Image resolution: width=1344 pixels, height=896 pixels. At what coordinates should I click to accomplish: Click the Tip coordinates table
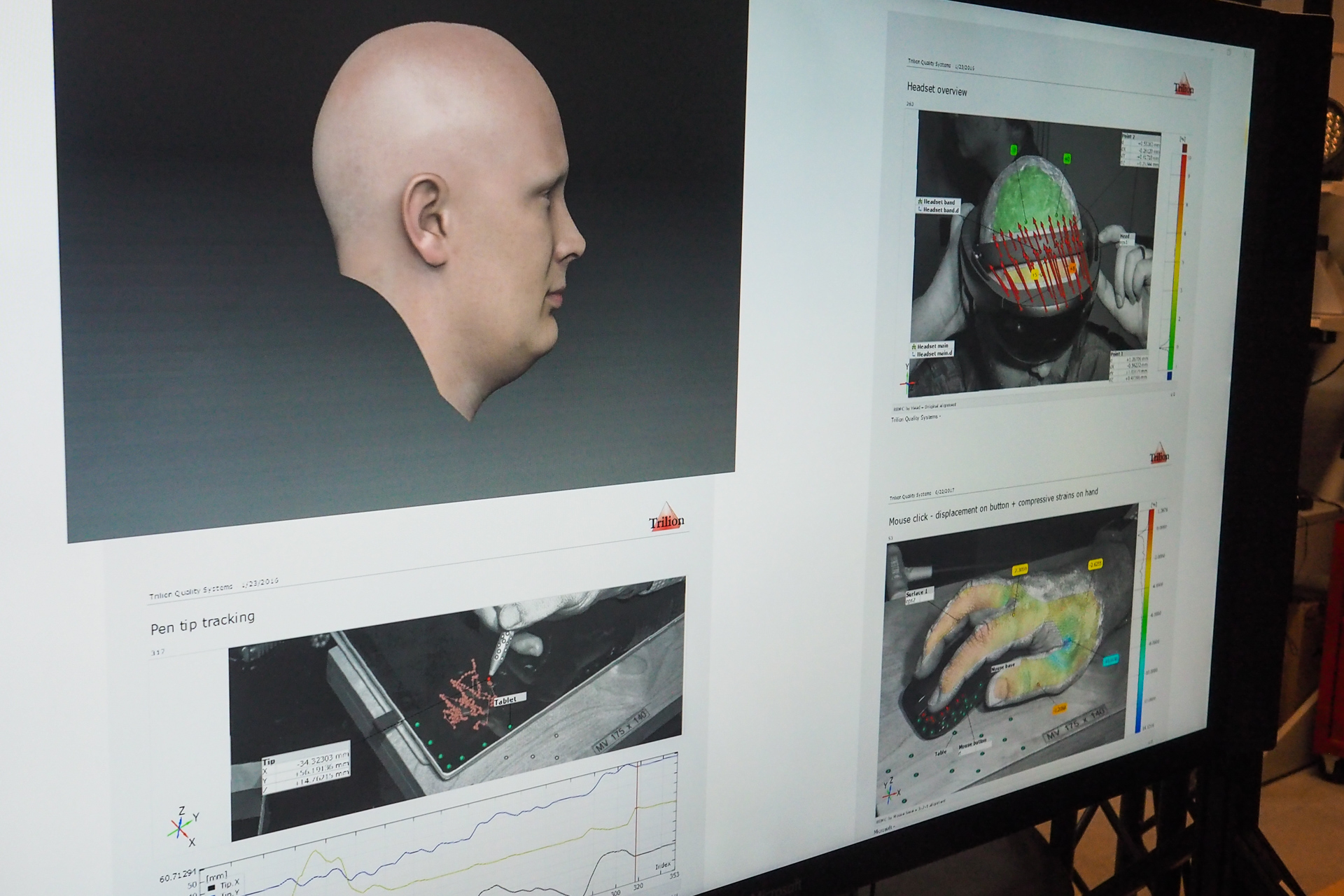(305, 769)
